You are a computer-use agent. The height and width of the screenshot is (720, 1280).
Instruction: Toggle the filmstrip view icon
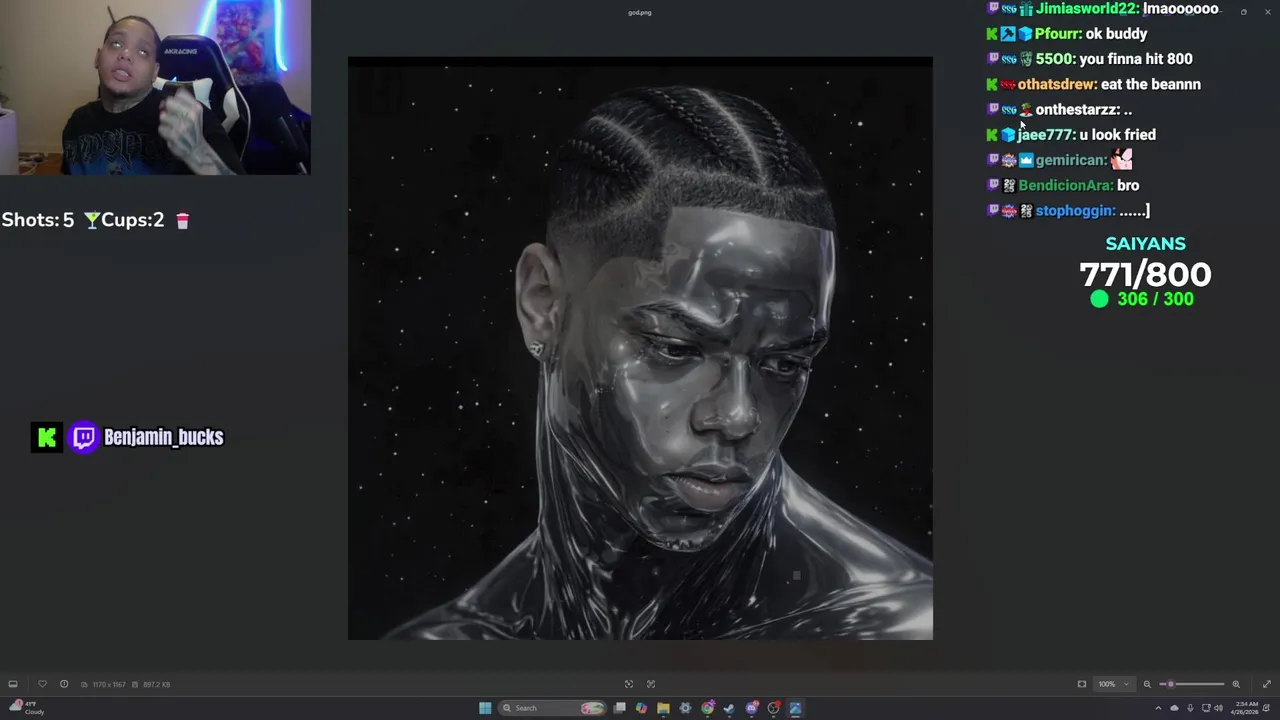[13, 684]
